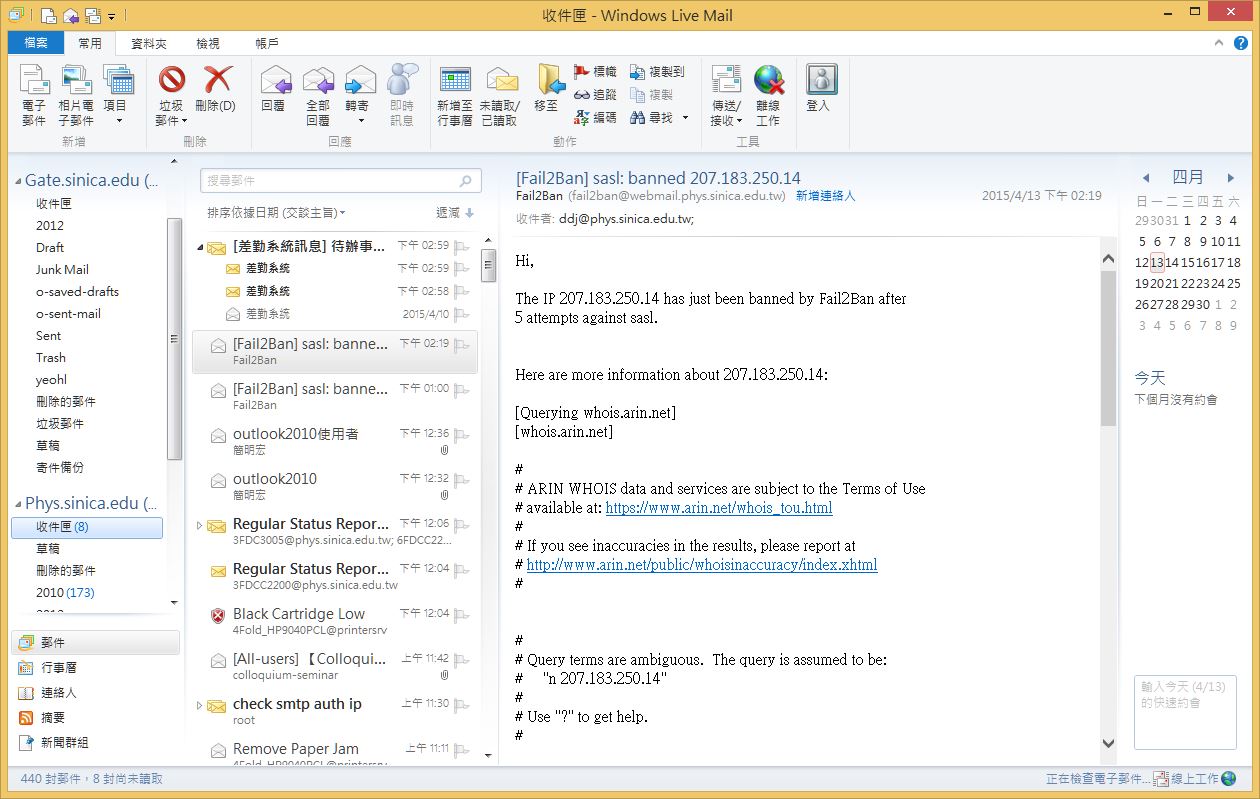Create a photo email (相片電子郵件)
The image size is (1260, 799).
click(75, 95)
